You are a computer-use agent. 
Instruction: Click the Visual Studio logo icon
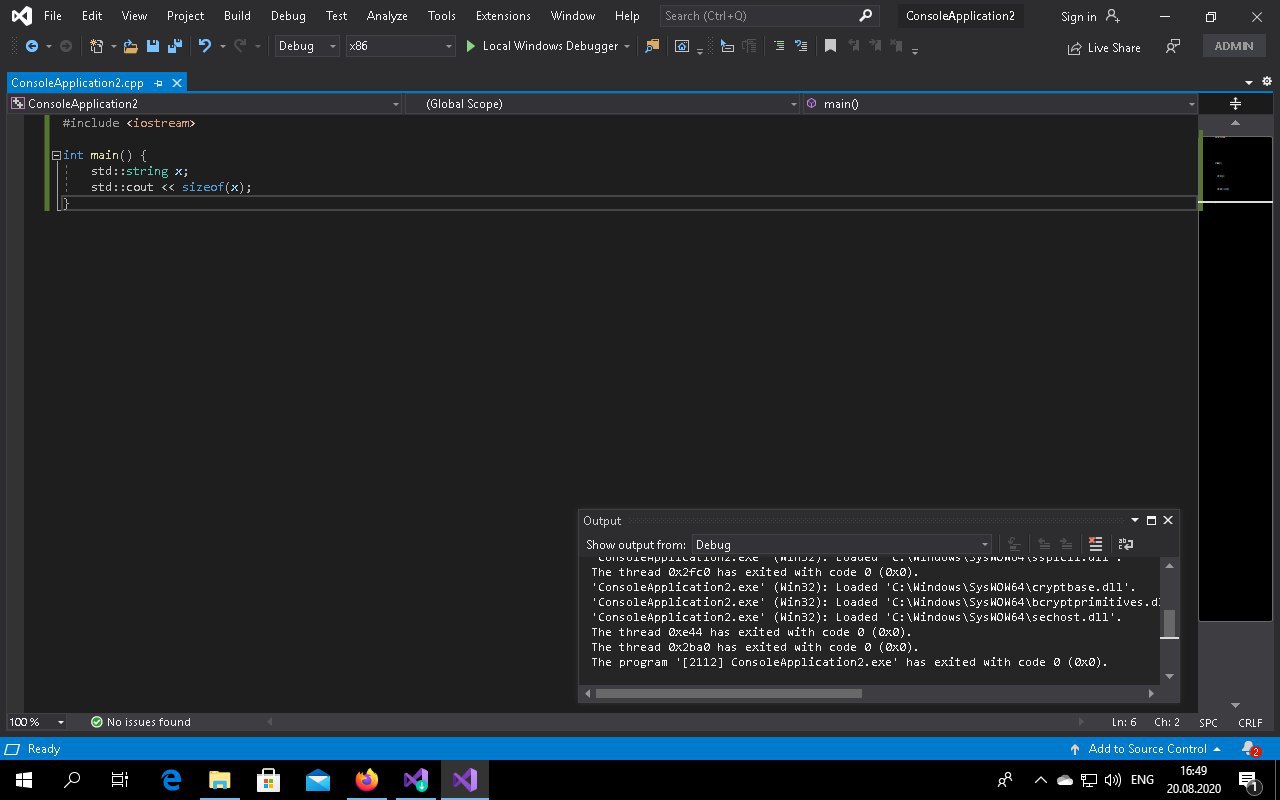20,16
